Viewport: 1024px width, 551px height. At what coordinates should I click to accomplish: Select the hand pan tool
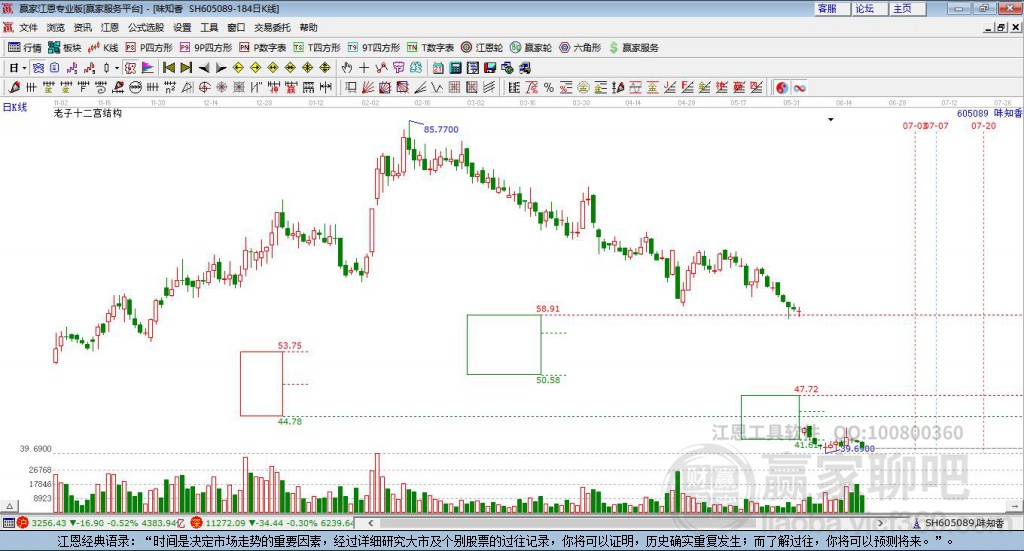click(x=347, y=68)
